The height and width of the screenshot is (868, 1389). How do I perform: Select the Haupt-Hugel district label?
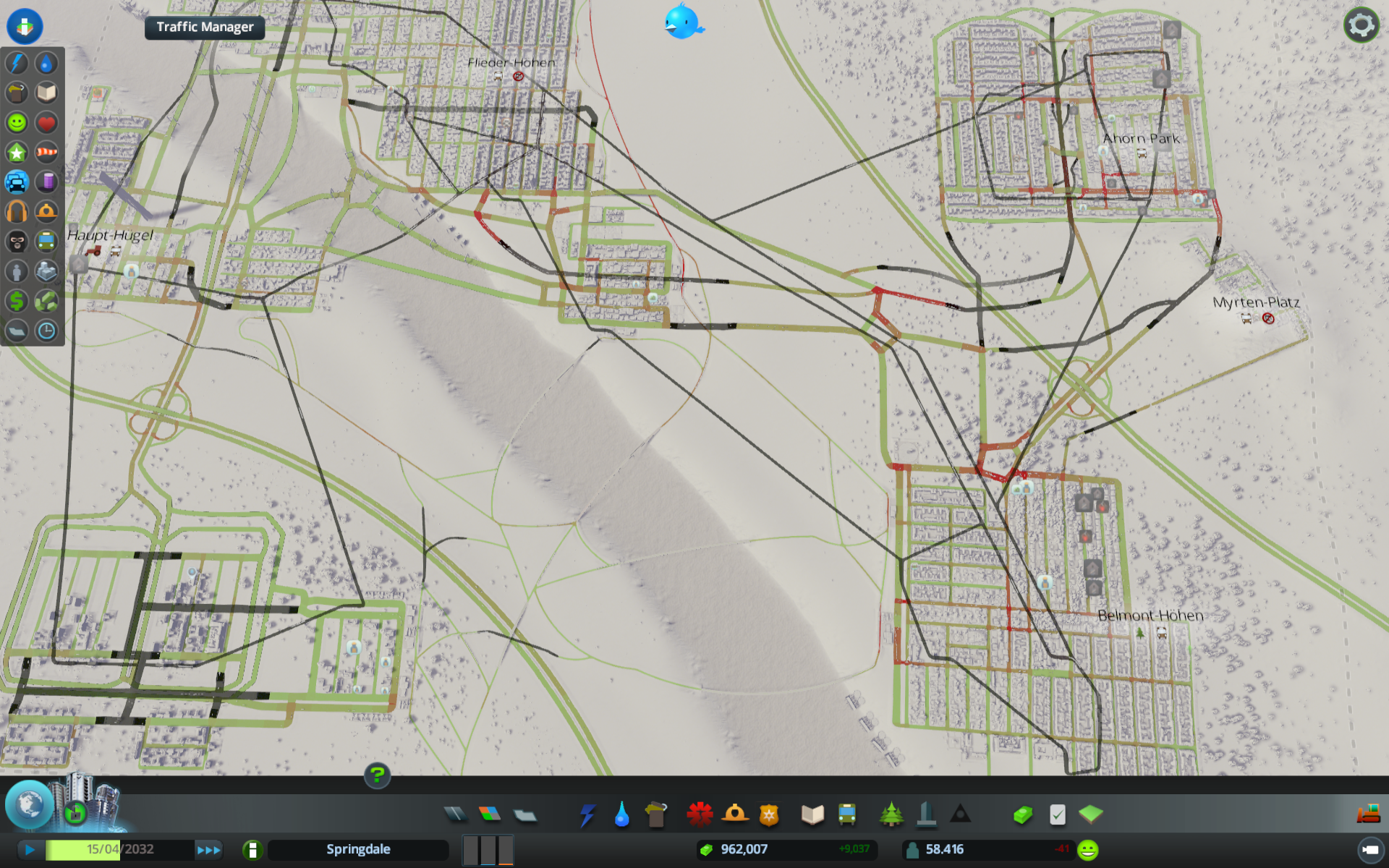click(110, 235)
